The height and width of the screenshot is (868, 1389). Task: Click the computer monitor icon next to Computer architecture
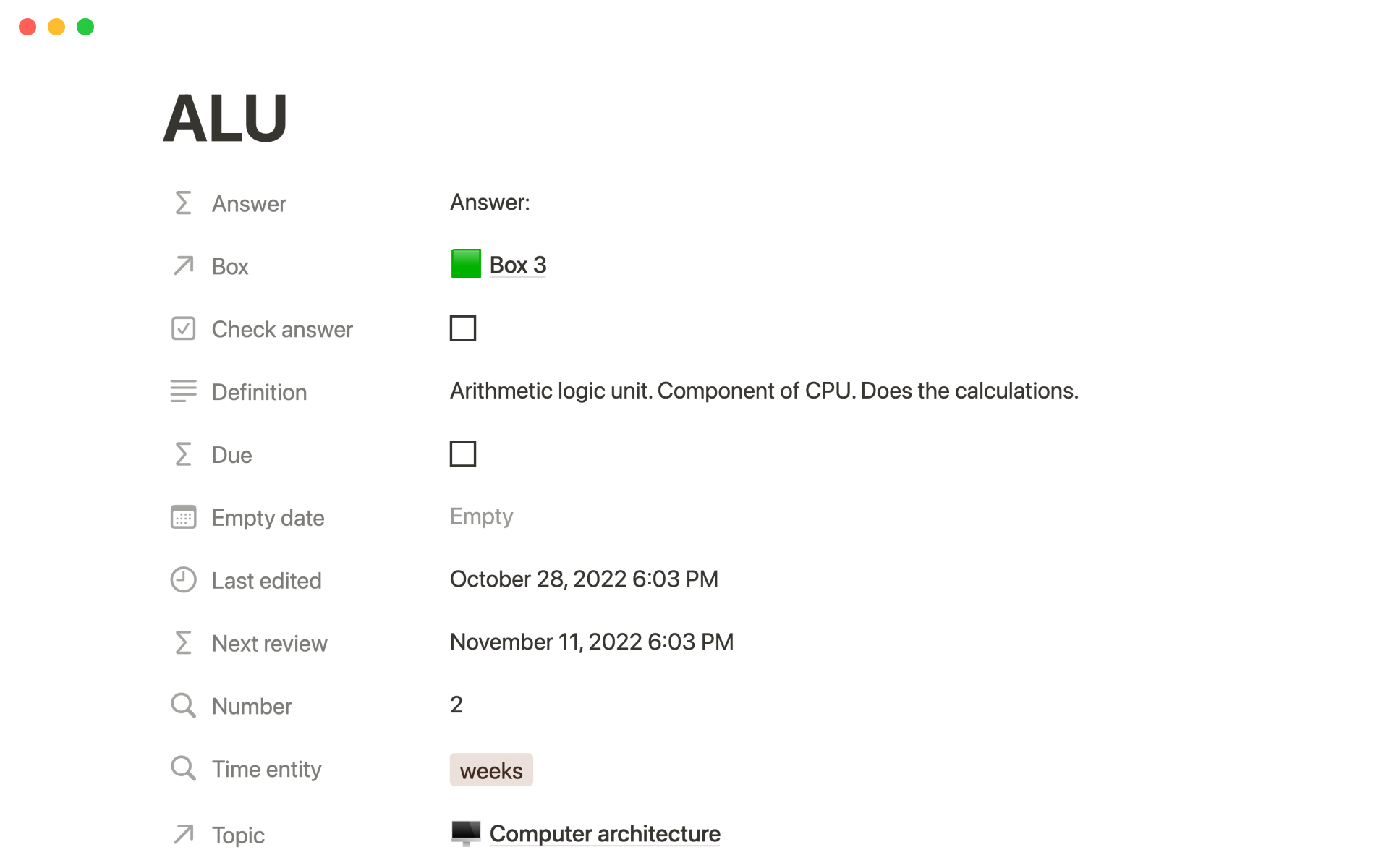(466, 833)
